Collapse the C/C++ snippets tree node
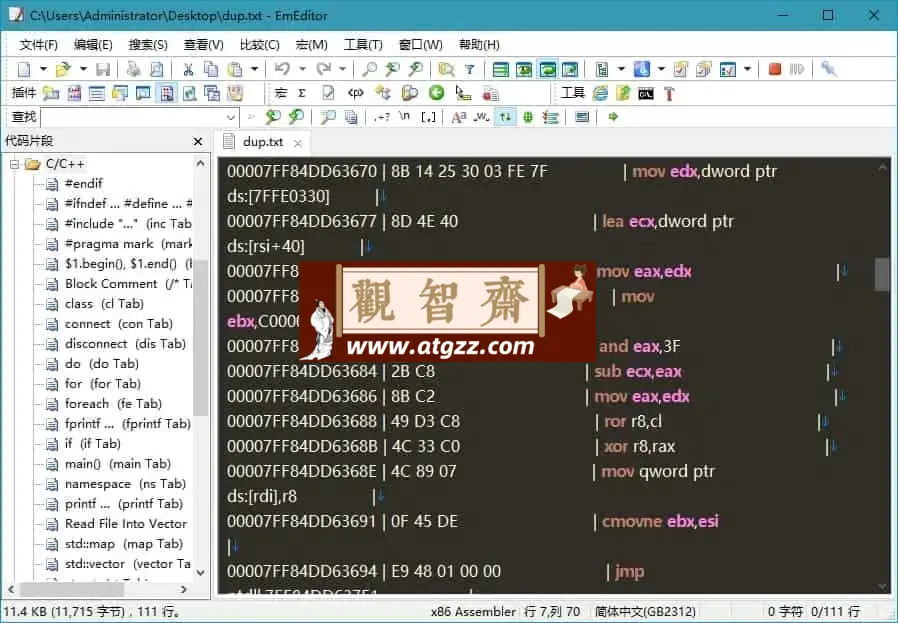Image resolution: width=898 pixels, height=623 pixels. click(15, 164)
